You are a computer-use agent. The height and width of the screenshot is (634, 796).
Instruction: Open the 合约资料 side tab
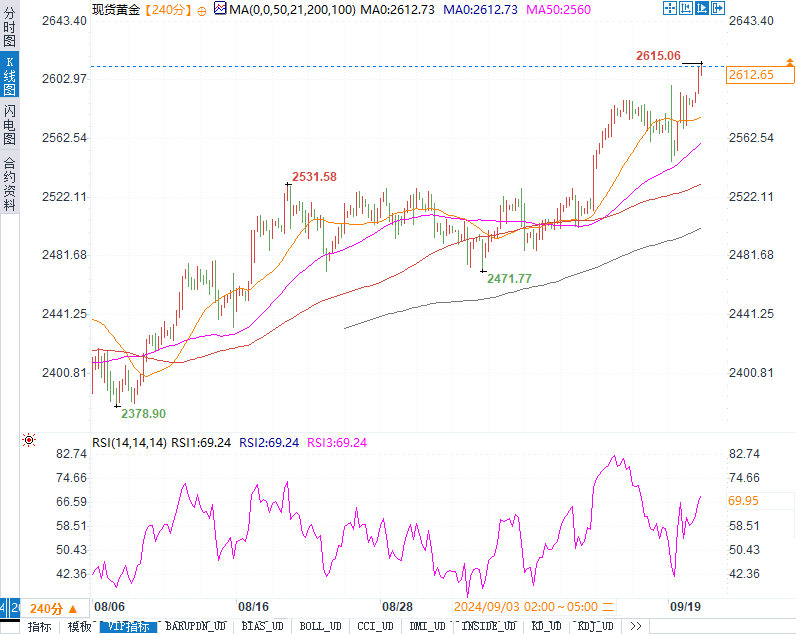pyautogui.click(x=9, y=183)
